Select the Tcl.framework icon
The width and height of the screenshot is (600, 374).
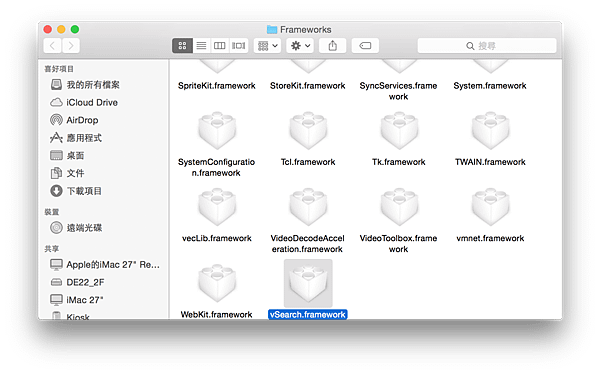[x=308, y=131]
